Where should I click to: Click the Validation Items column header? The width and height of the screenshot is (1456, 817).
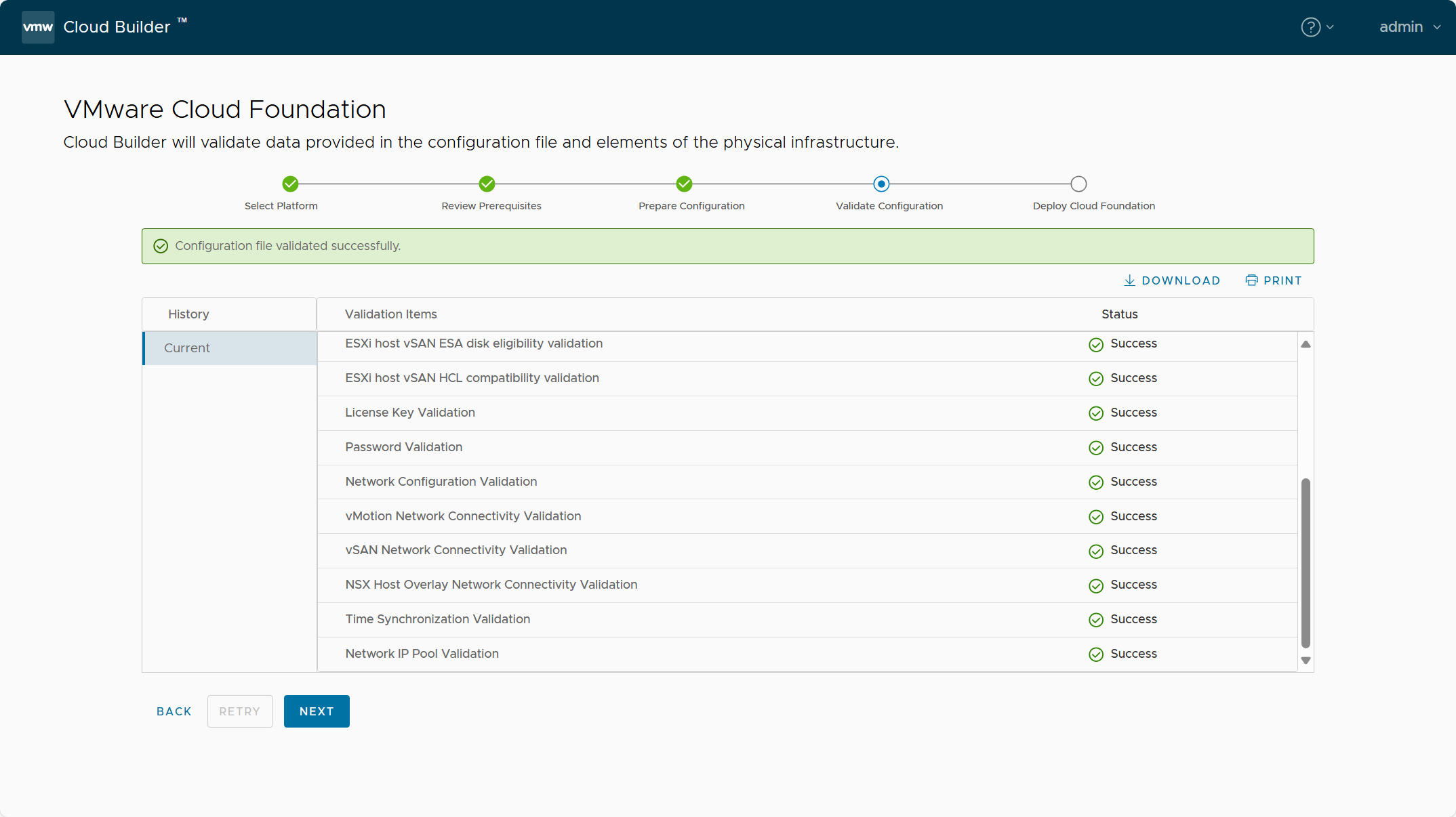tap(391, 314)
